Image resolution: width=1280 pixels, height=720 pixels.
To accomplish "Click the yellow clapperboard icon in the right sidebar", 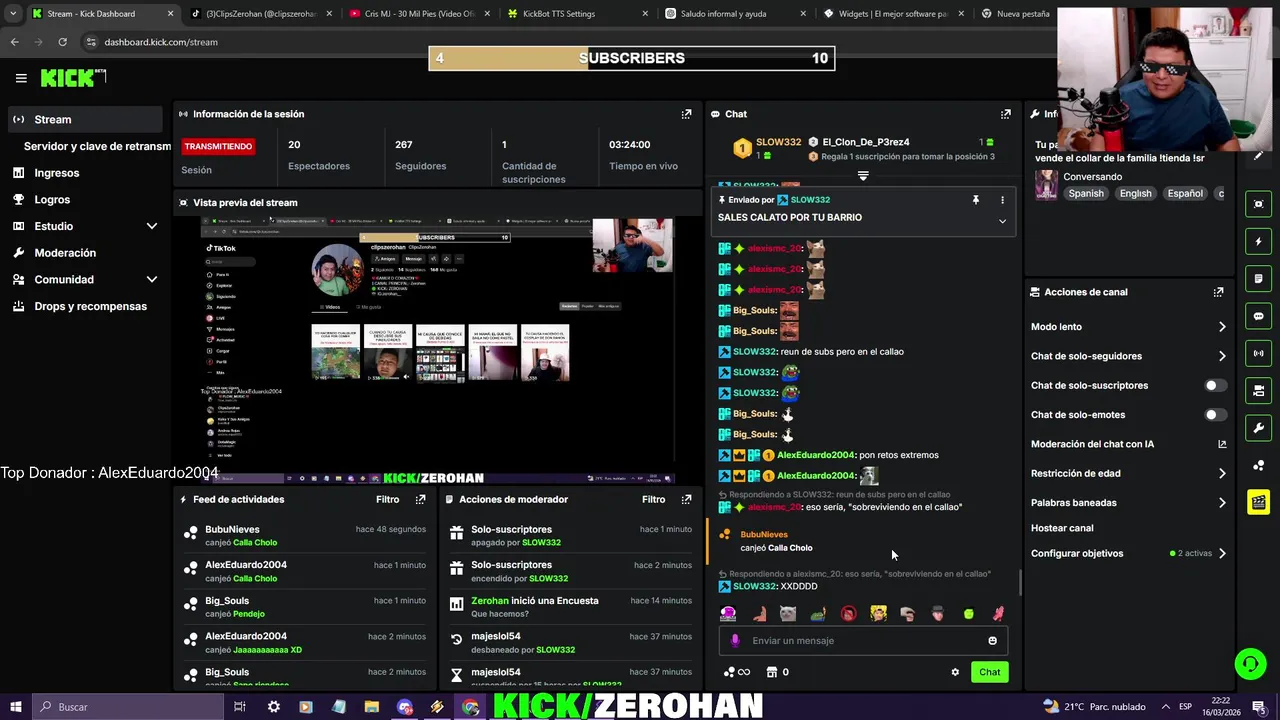I will 1258,502.
